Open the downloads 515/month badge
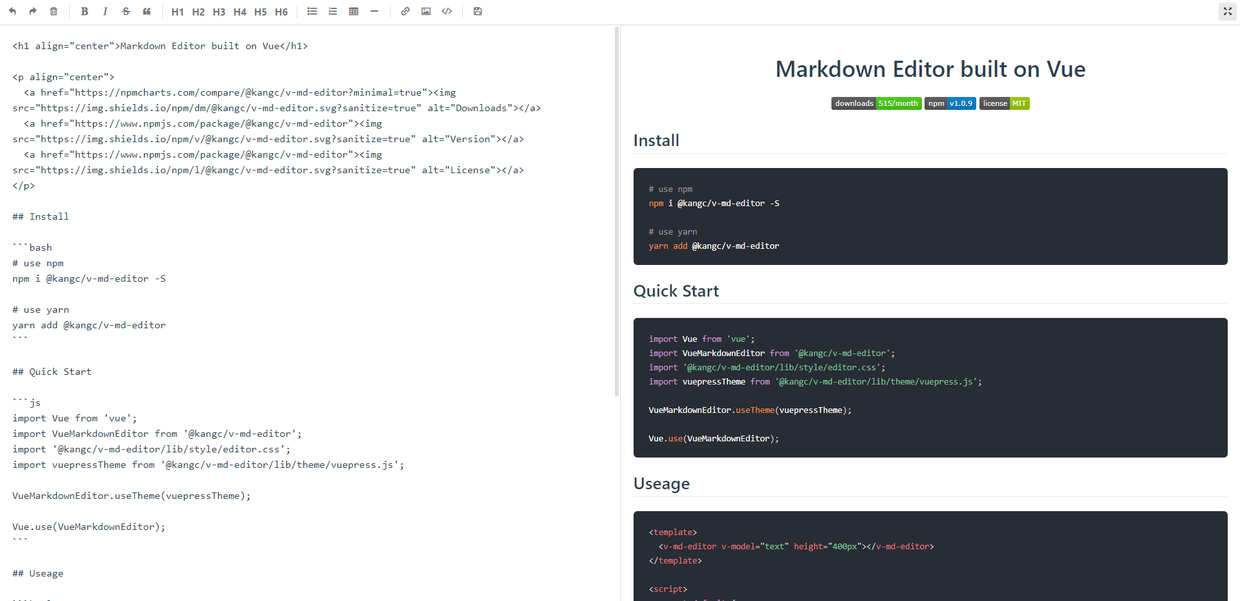 (x=876, y=103)
